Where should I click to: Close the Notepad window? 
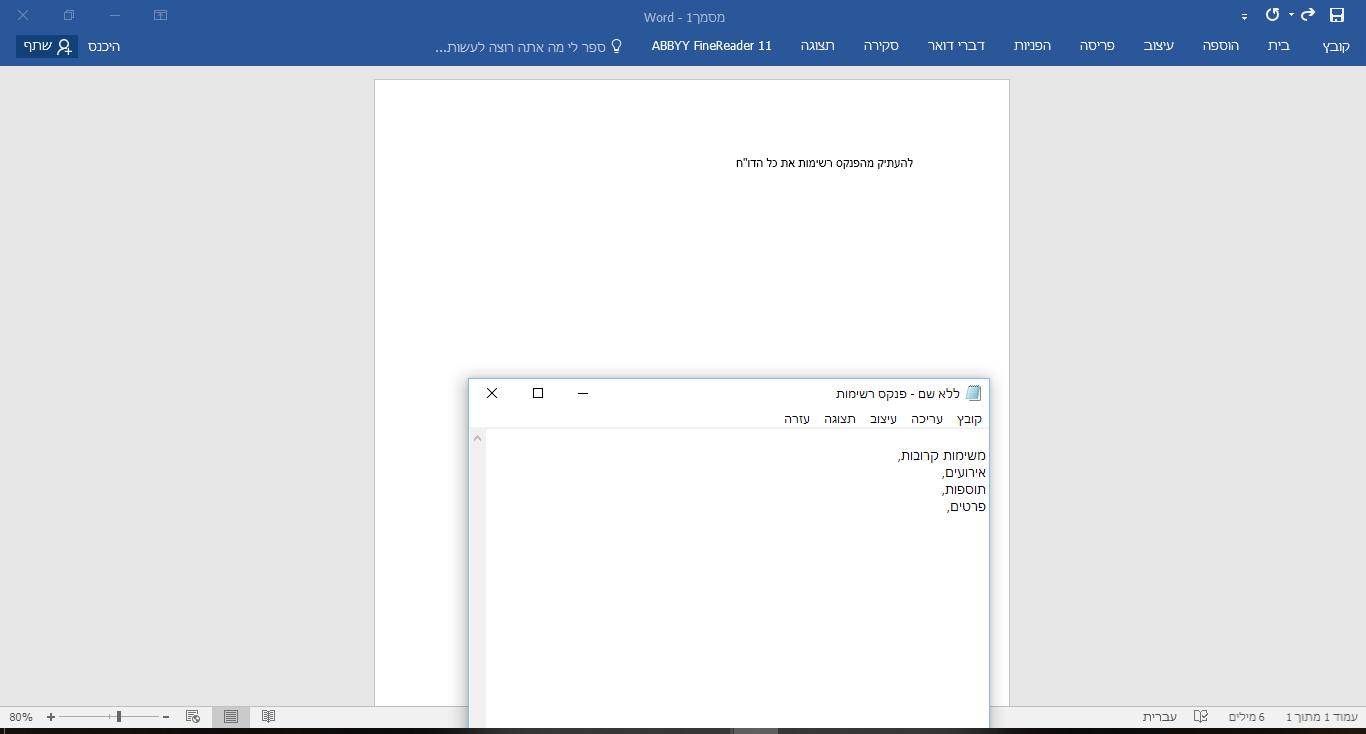492,393
